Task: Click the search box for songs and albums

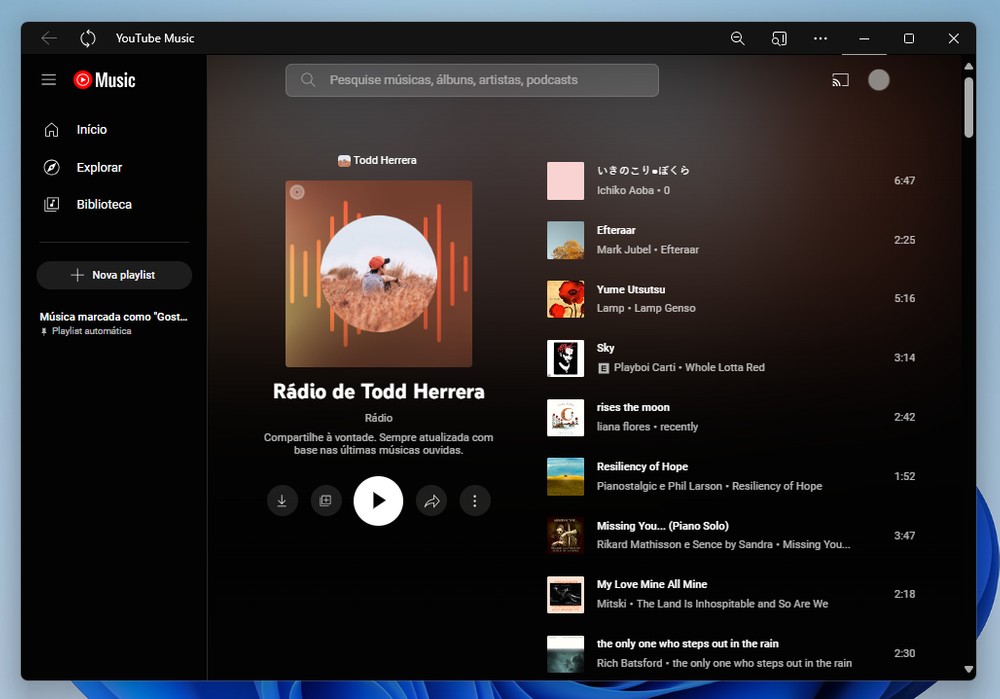Action: 472,80
